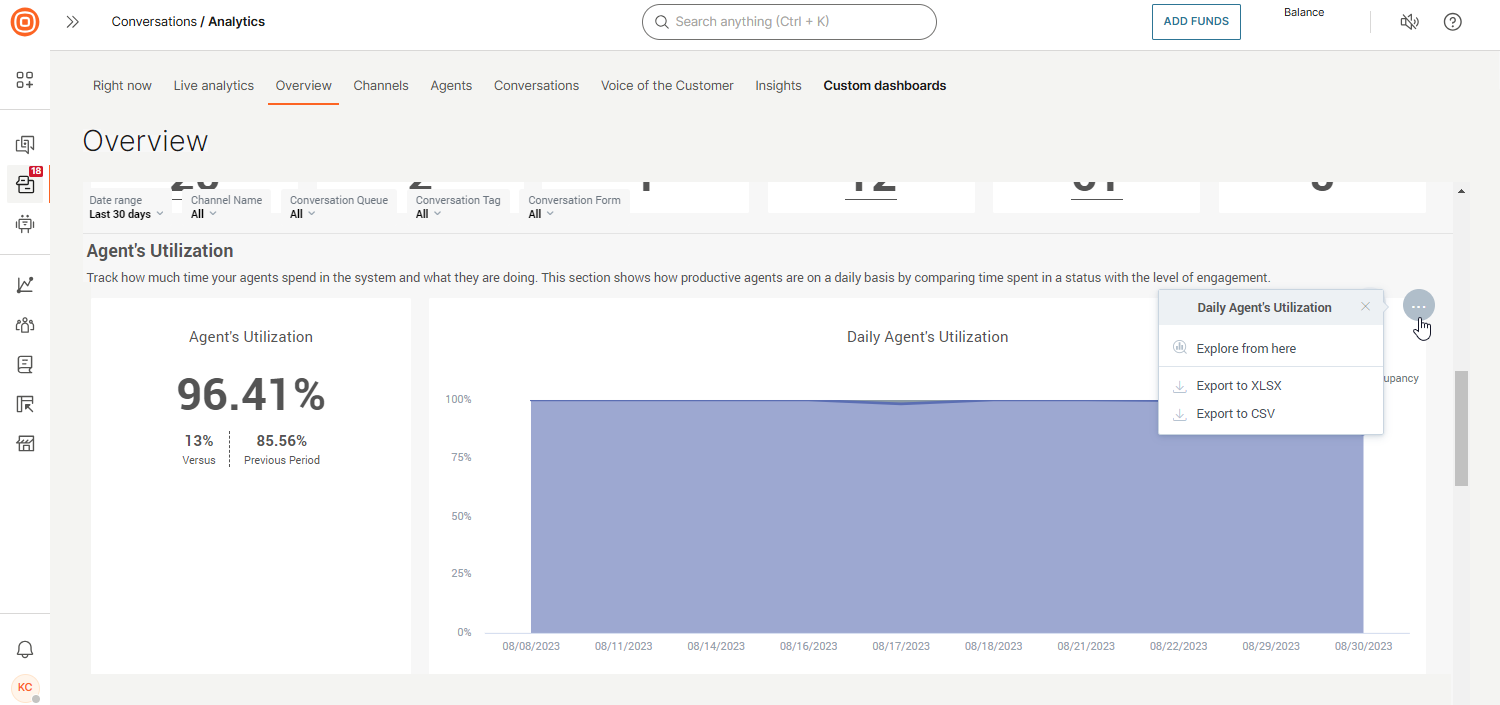Open the Analytics chart icon in the sidebar
This screenshot has width=1500, height=705.
coord(25,283)
